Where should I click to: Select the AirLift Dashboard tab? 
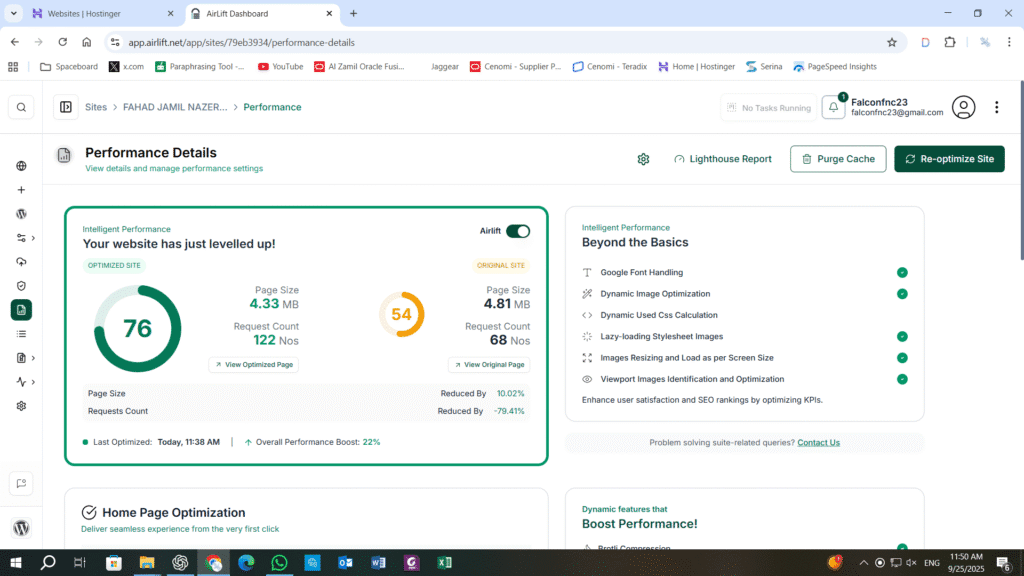(261, 13)
